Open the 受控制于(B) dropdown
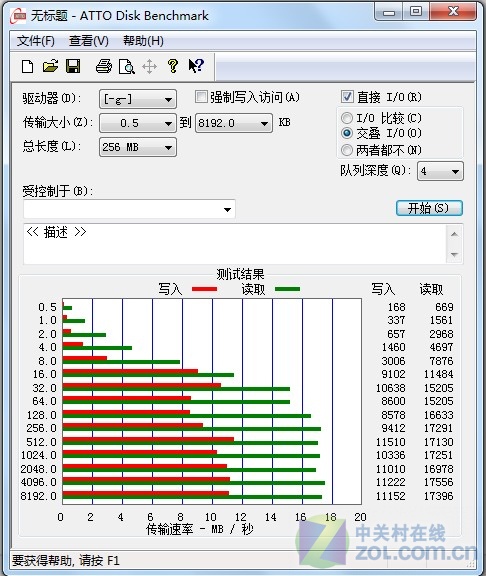Viewport: 486px width, 576px height. [x=129, y=209]
